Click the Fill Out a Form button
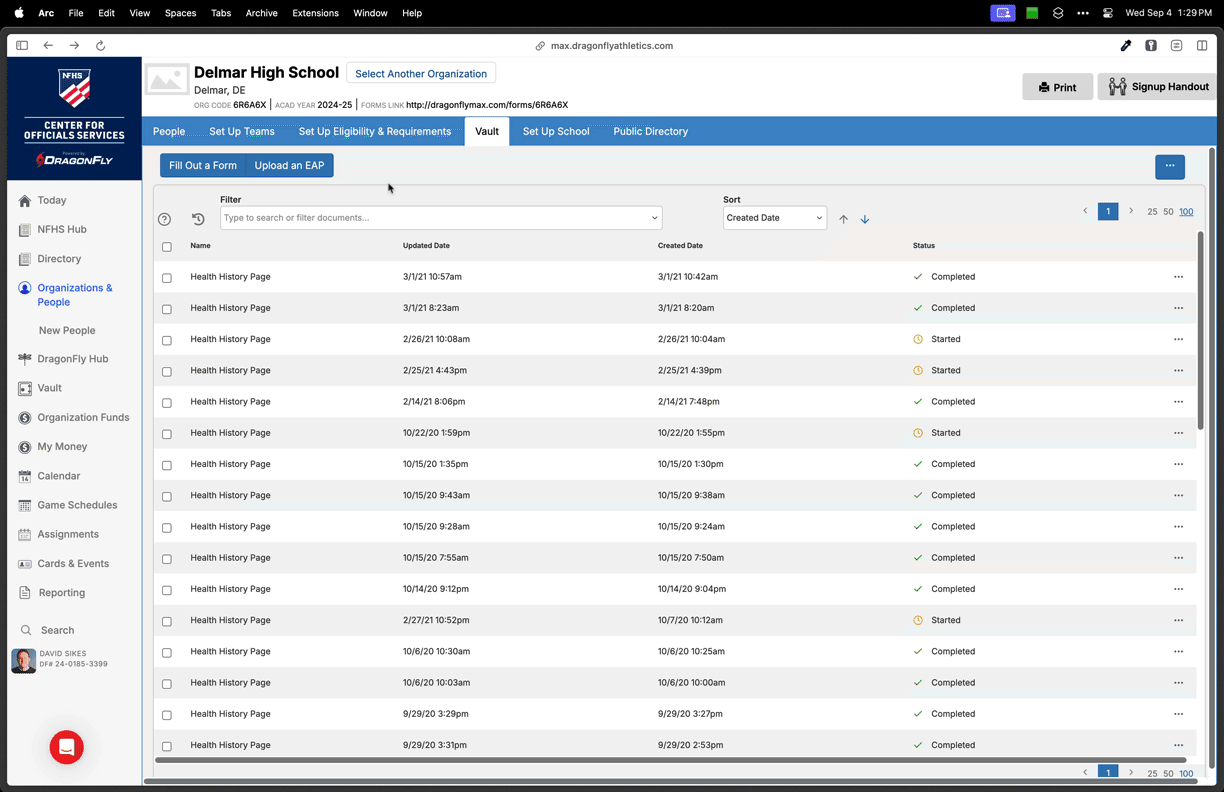This screenshot has width=1224, height=792. [x=203, y=166]
